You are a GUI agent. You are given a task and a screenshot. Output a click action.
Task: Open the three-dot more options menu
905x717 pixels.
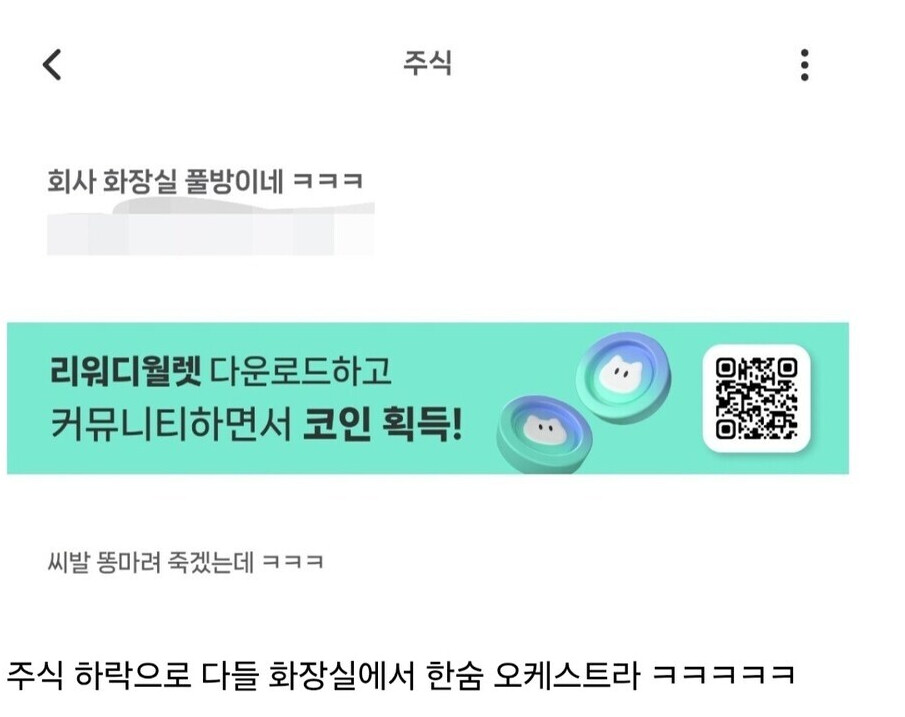coord(805,65)
